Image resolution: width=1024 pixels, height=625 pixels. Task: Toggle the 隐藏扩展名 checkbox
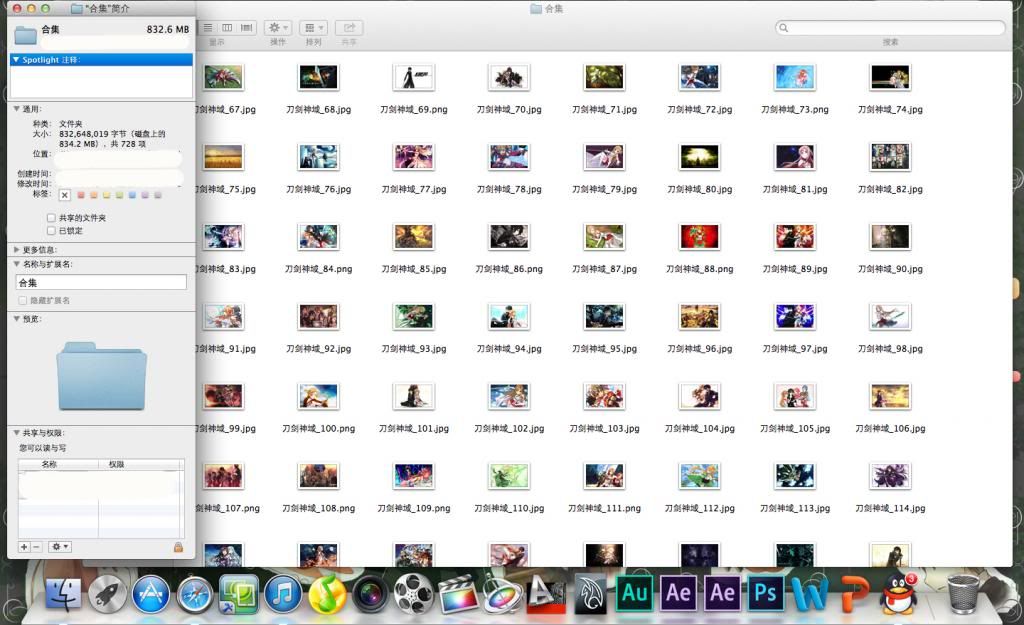[x=23, y=300]
